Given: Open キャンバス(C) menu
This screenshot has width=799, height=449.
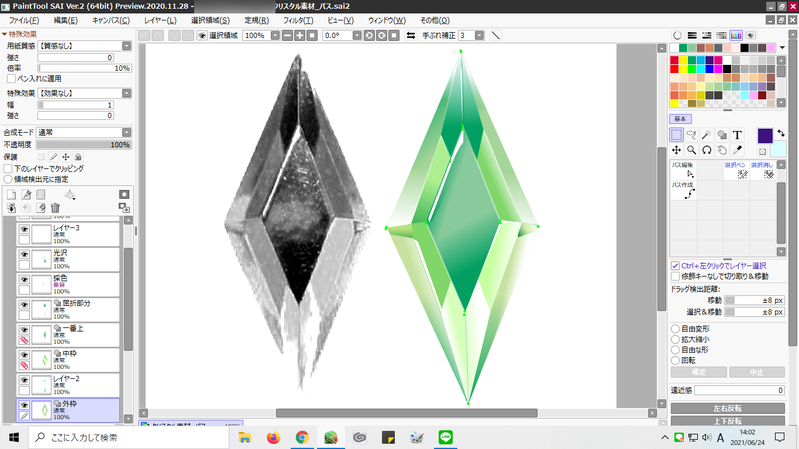Looking at the screenshot, I should 111,20.
